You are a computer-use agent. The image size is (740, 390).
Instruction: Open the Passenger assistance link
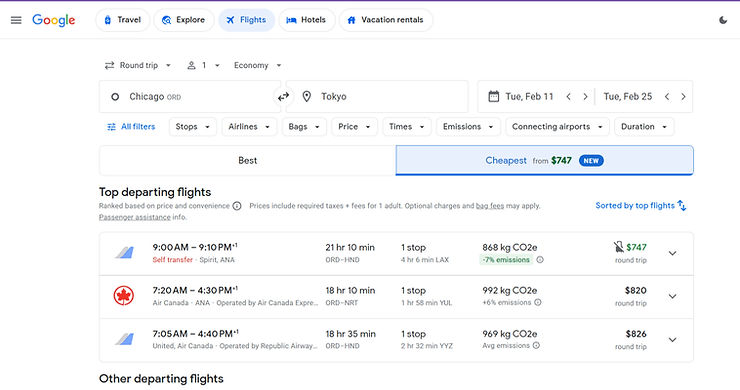coord(135,217)
